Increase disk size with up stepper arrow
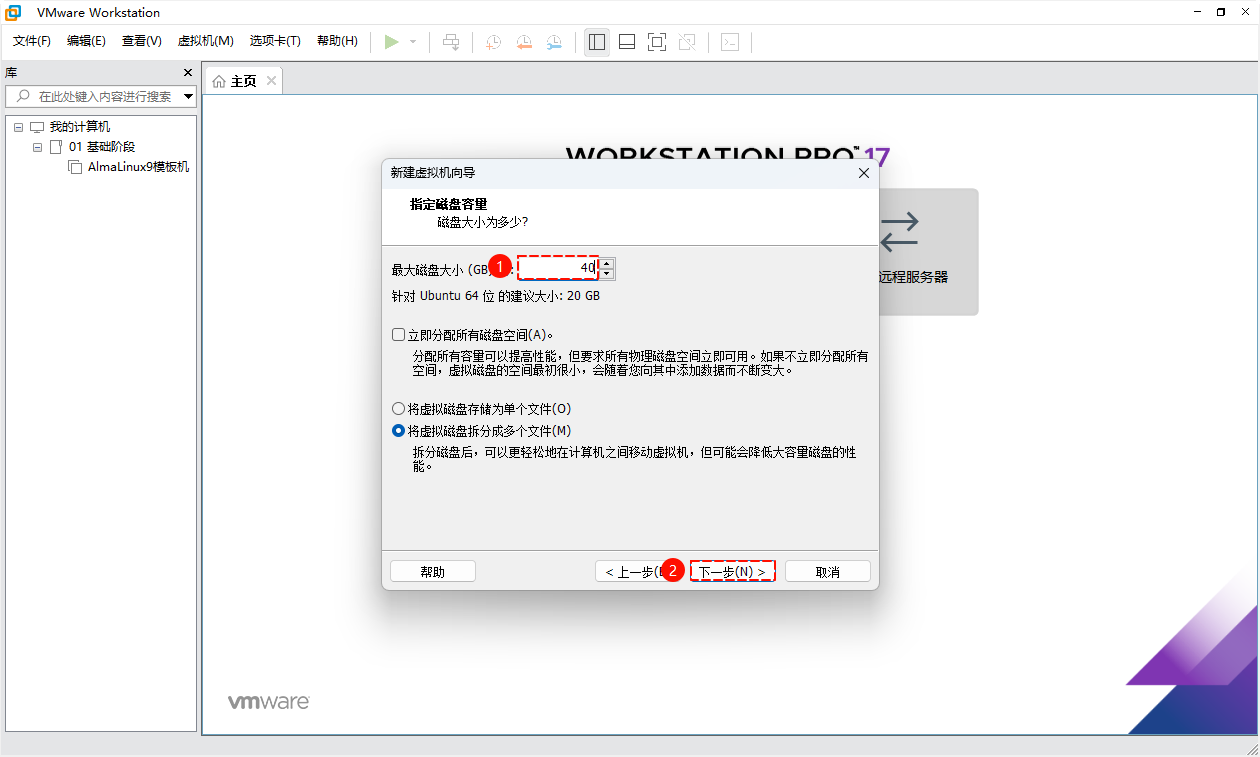 click(607, 263)
